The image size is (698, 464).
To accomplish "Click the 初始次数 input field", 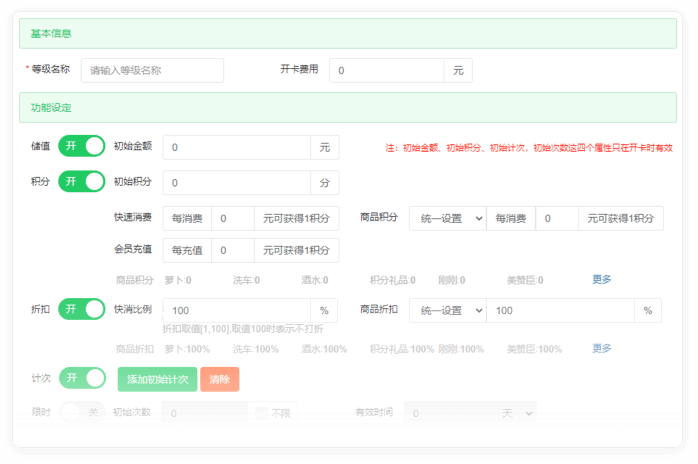I will (x=205, y=413).
